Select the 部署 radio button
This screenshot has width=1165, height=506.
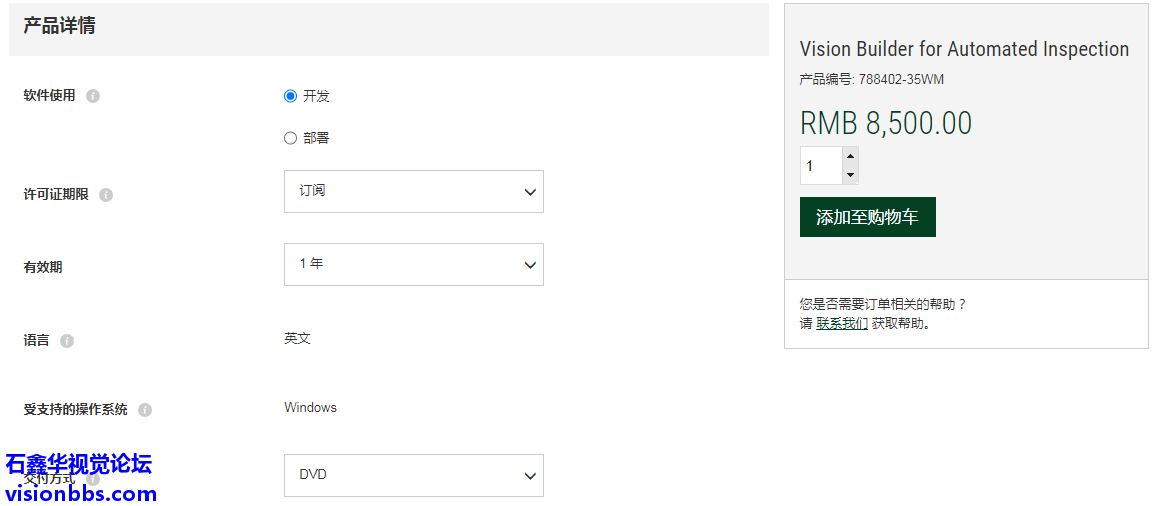pyautogui.click(x=290, y=138)
